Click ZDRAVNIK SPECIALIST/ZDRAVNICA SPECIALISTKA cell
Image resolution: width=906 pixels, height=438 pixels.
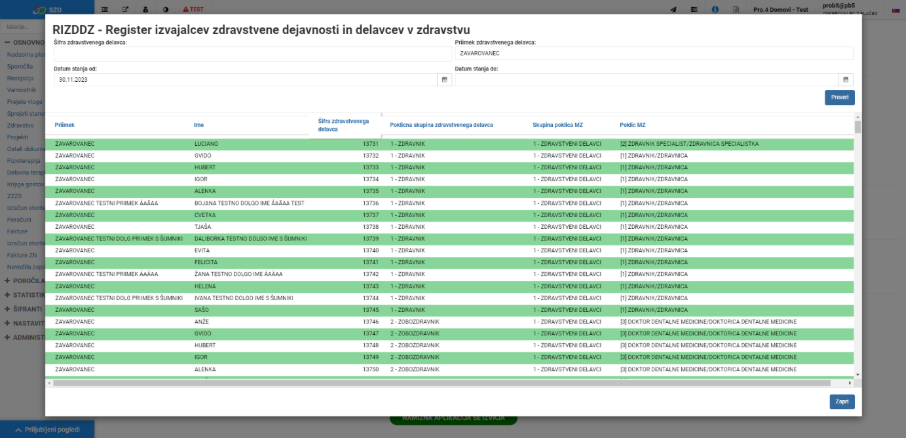689,144
